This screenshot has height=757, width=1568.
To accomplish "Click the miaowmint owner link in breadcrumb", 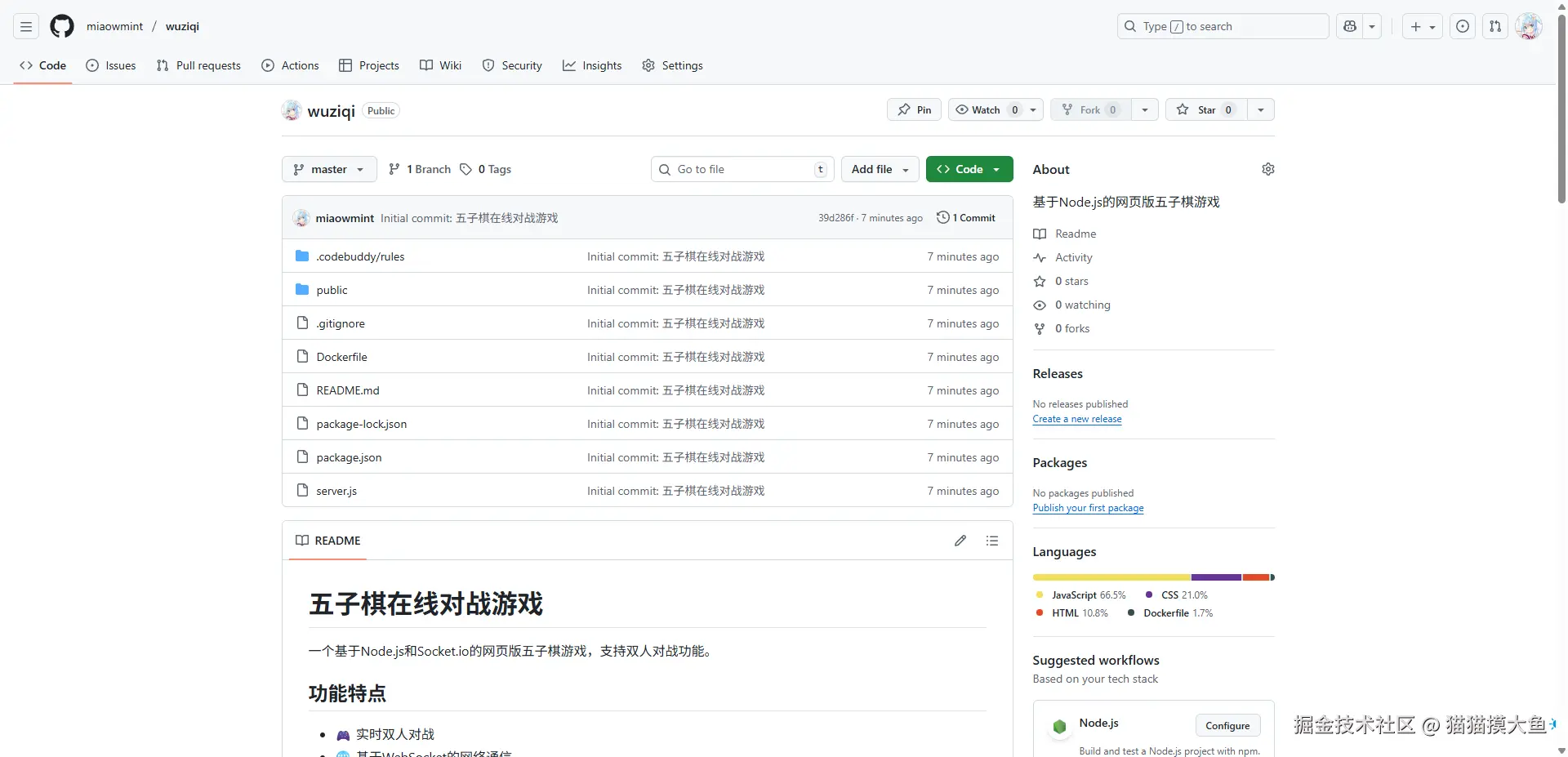I will (115, 26).
